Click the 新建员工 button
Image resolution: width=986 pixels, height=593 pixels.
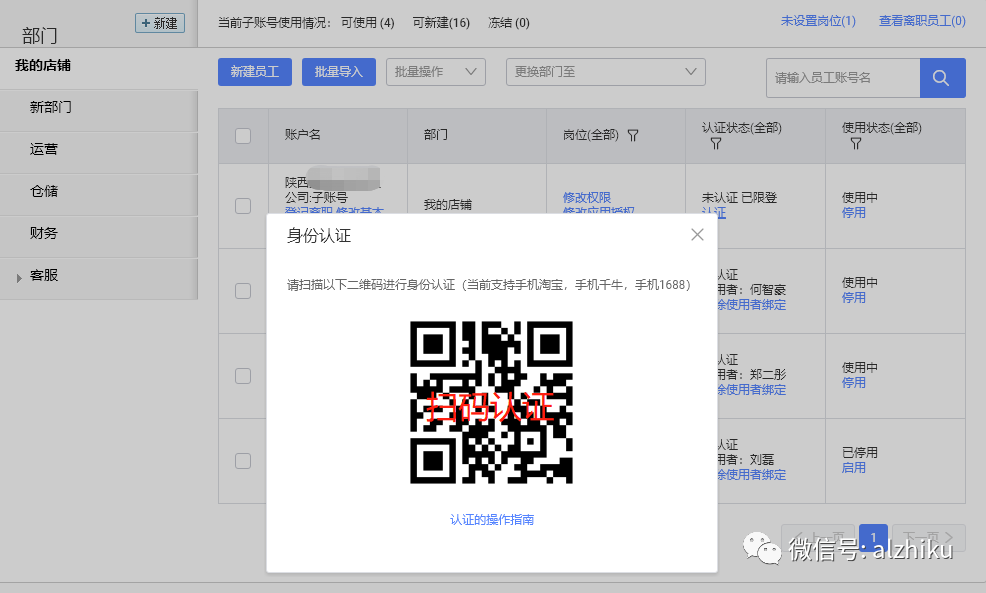pos(255,72)
